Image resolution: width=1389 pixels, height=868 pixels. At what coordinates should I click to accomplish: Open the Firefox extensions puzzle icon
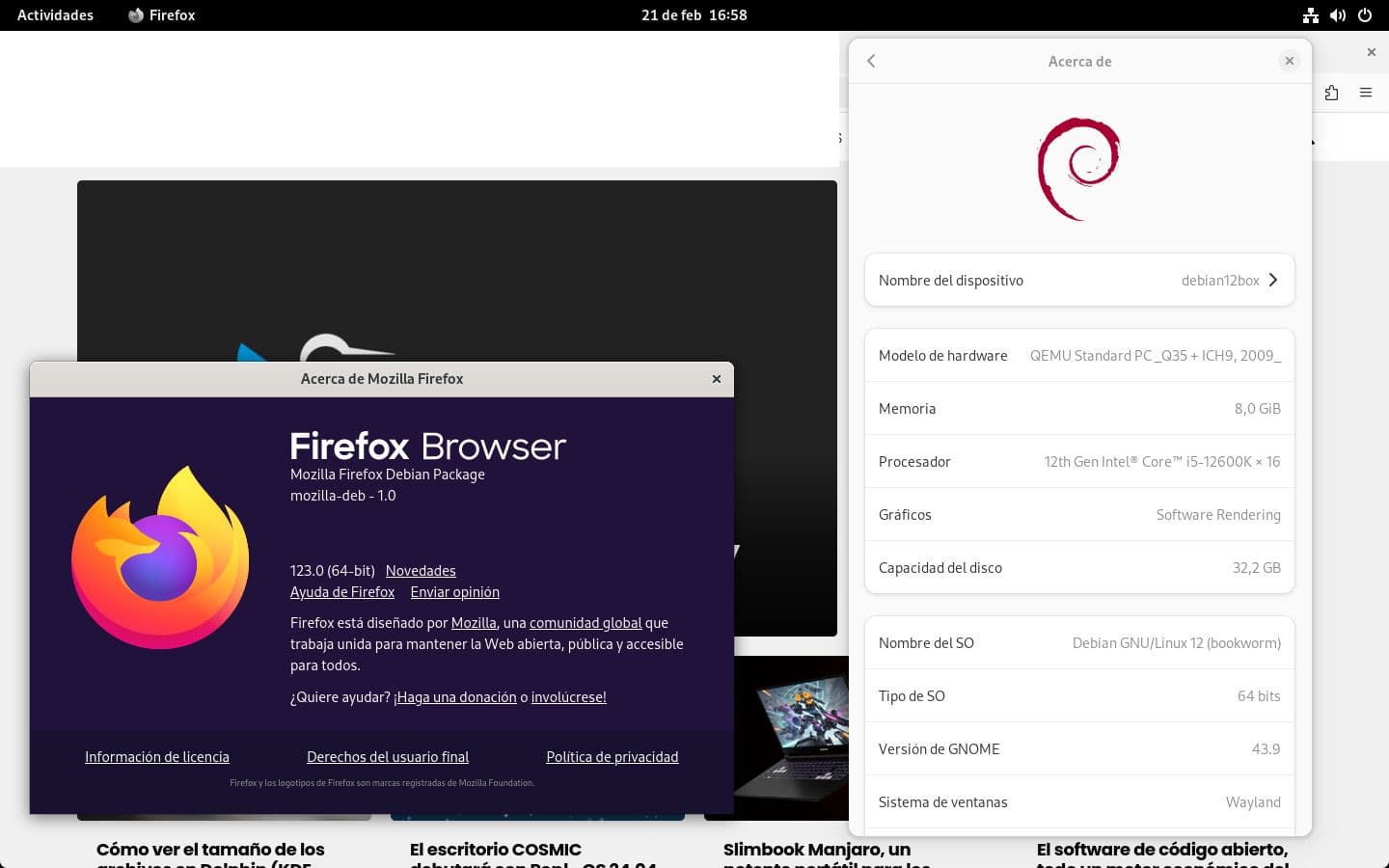click(x=1331, y=93)
